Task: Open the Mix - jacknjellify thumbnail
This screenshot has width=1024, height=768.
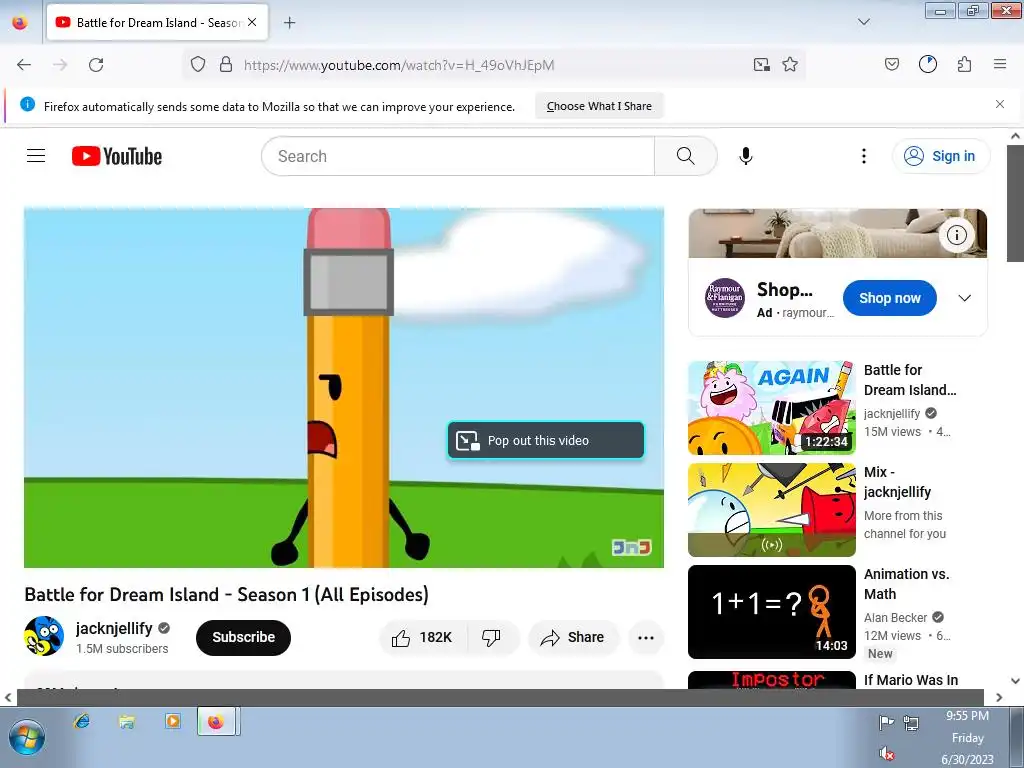Action: [x=771, y=509]
